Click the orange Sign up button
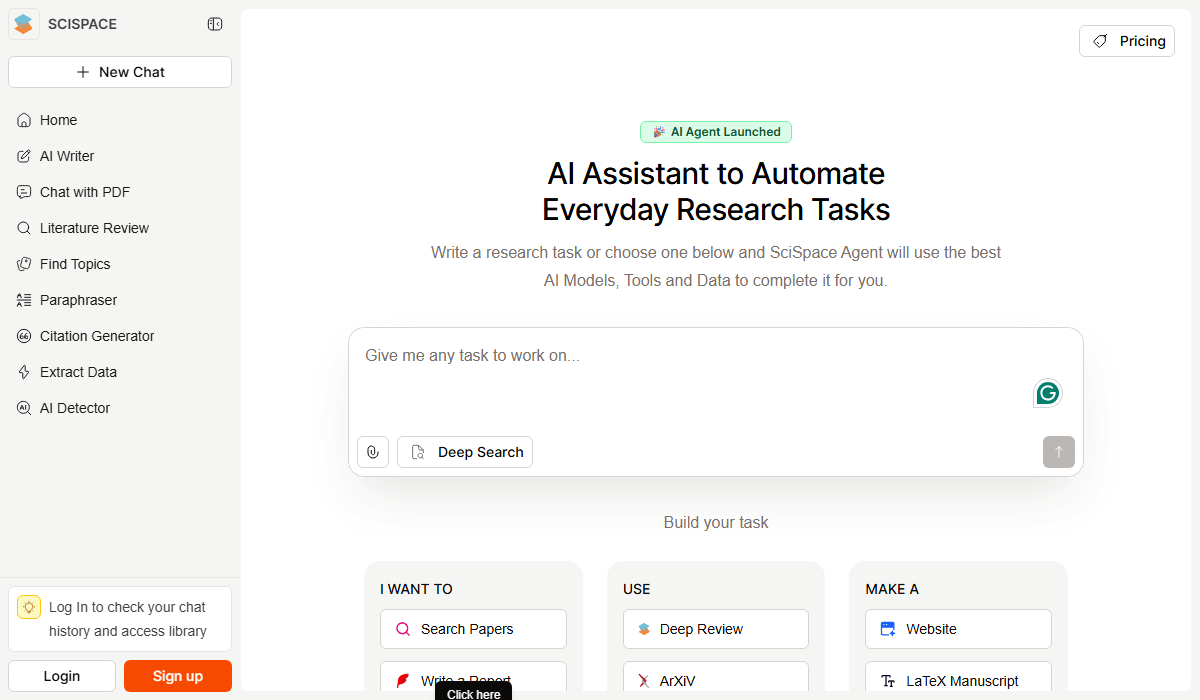The image size is (1200, 700). click(x=178, y=676)
